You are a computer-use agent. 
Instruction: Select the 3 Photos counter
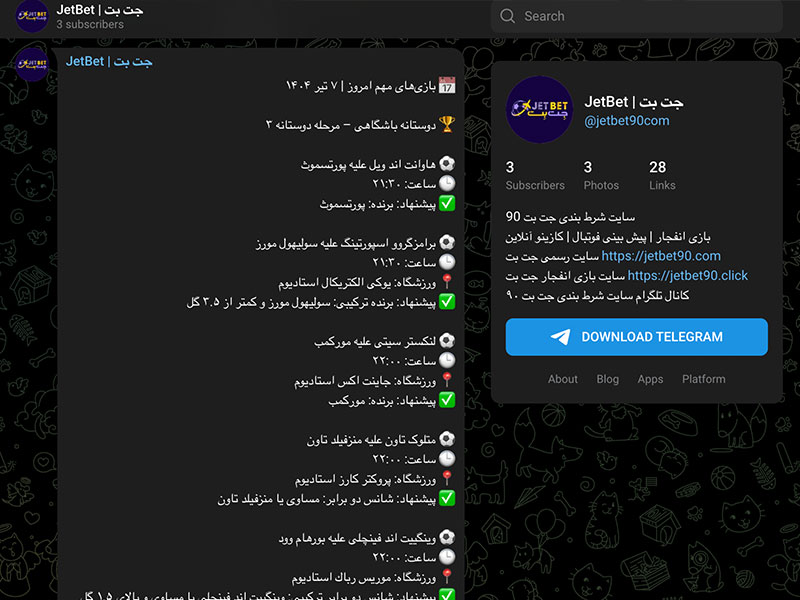601,175
